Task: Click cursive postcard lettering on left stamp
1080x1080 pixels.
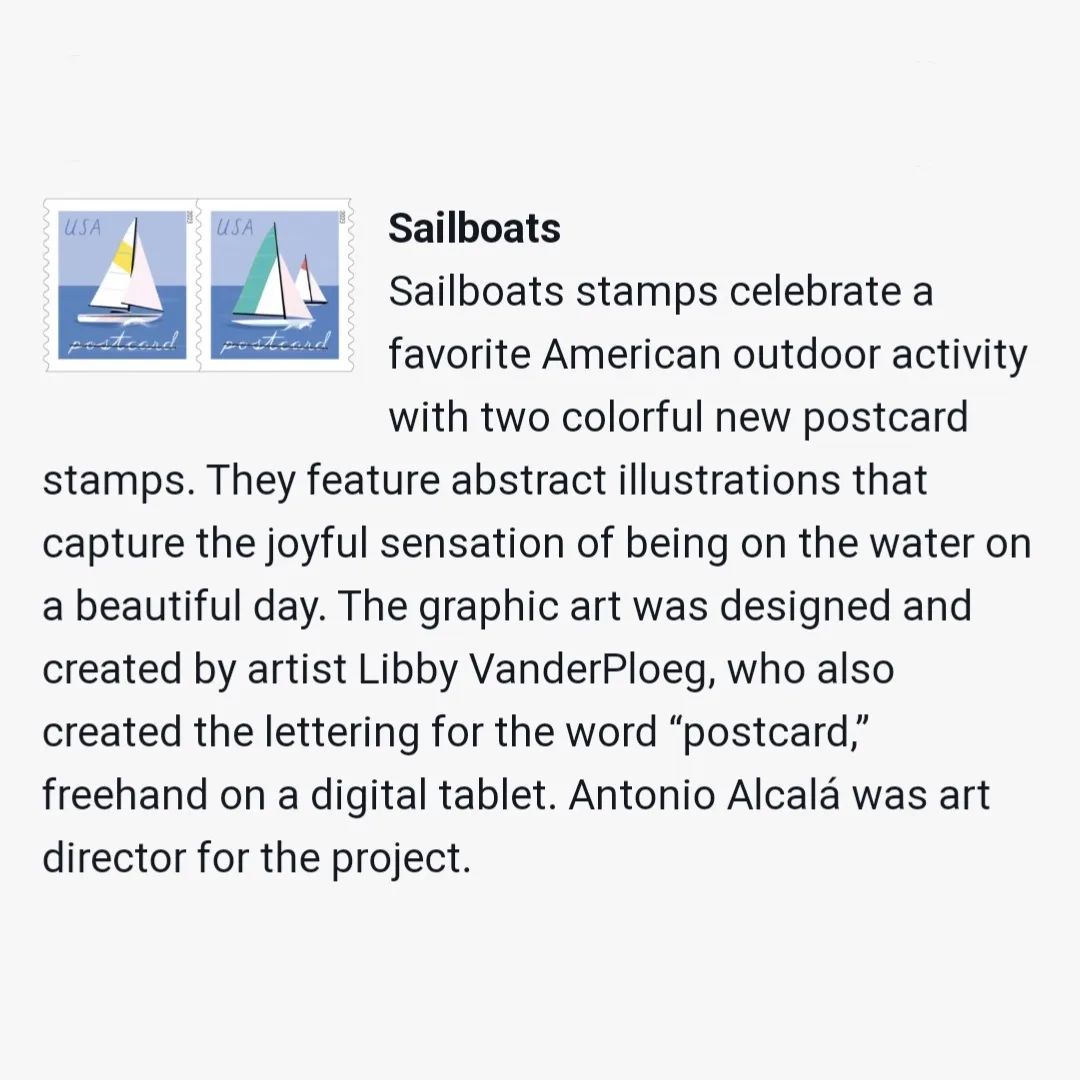Action: click(x=123, y=345)
